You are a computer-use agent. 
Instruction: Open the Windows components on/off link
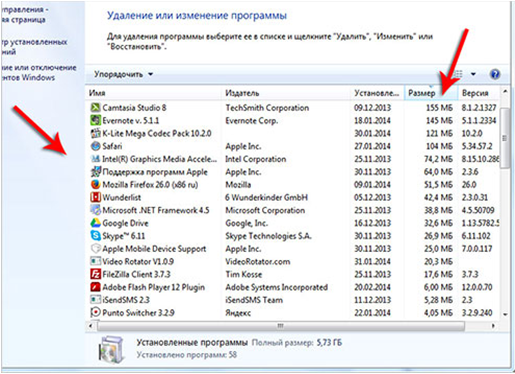39,73
